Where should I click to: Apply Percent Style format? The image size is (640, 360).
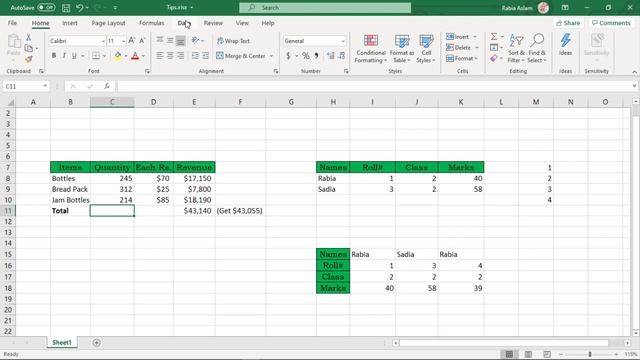click(305, 56)
